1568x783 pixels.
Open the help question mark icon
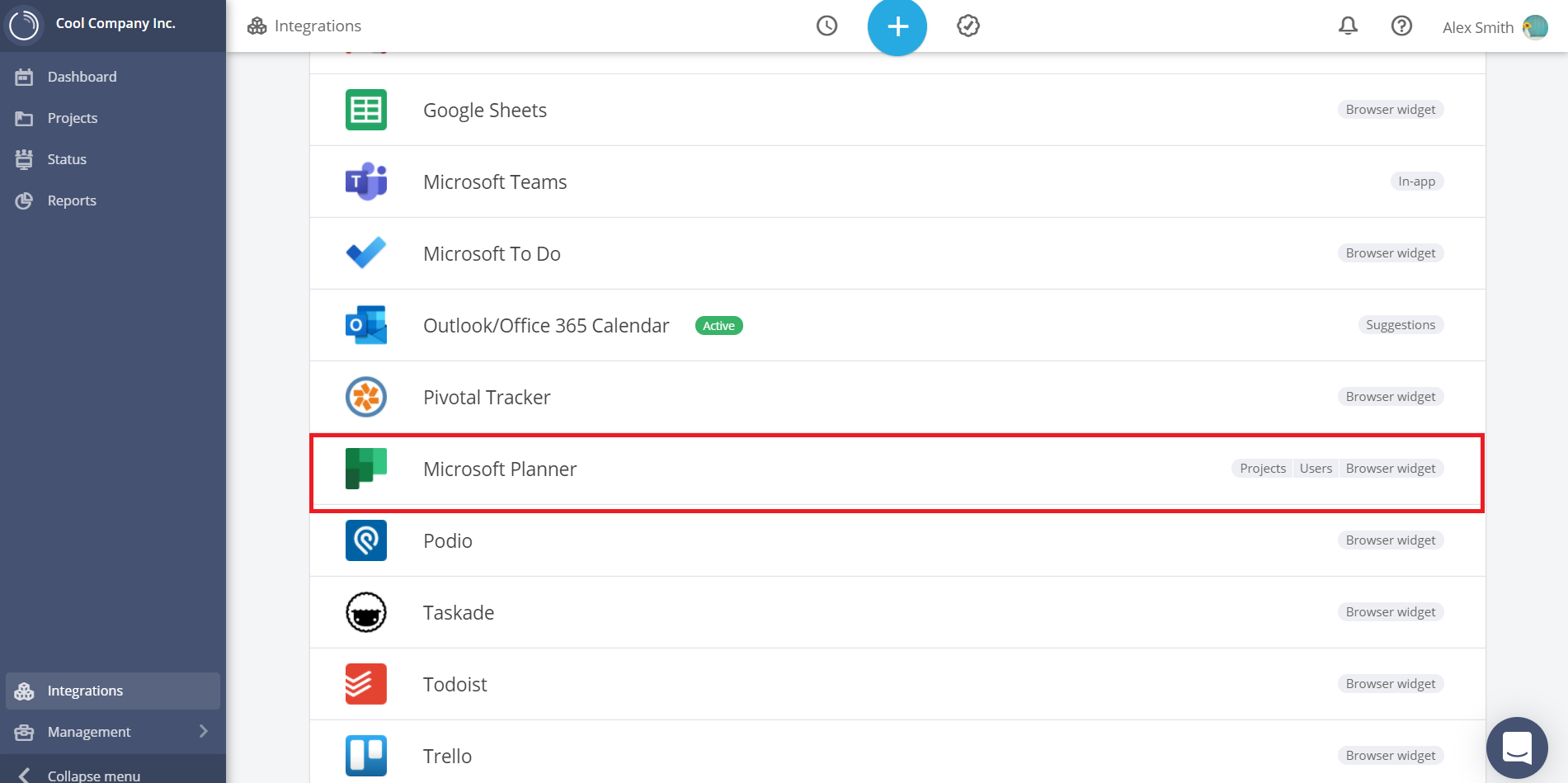[x=1401, y=26]
